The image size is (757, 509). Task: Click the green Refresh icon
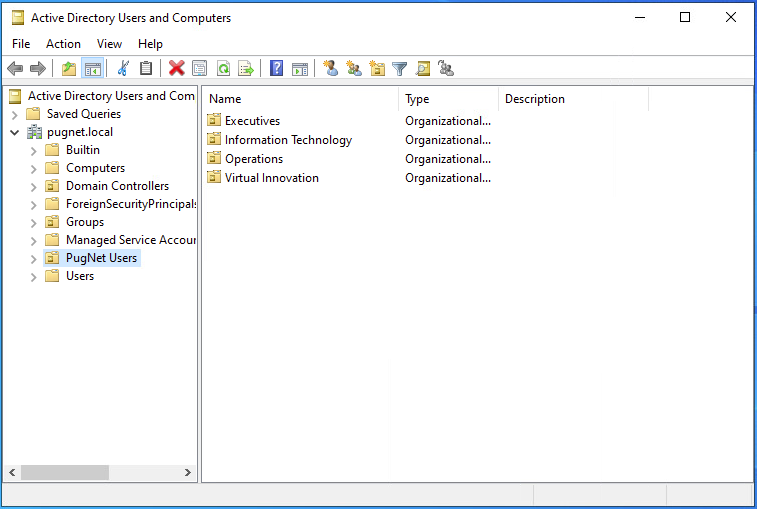click(x=223, y=69)
